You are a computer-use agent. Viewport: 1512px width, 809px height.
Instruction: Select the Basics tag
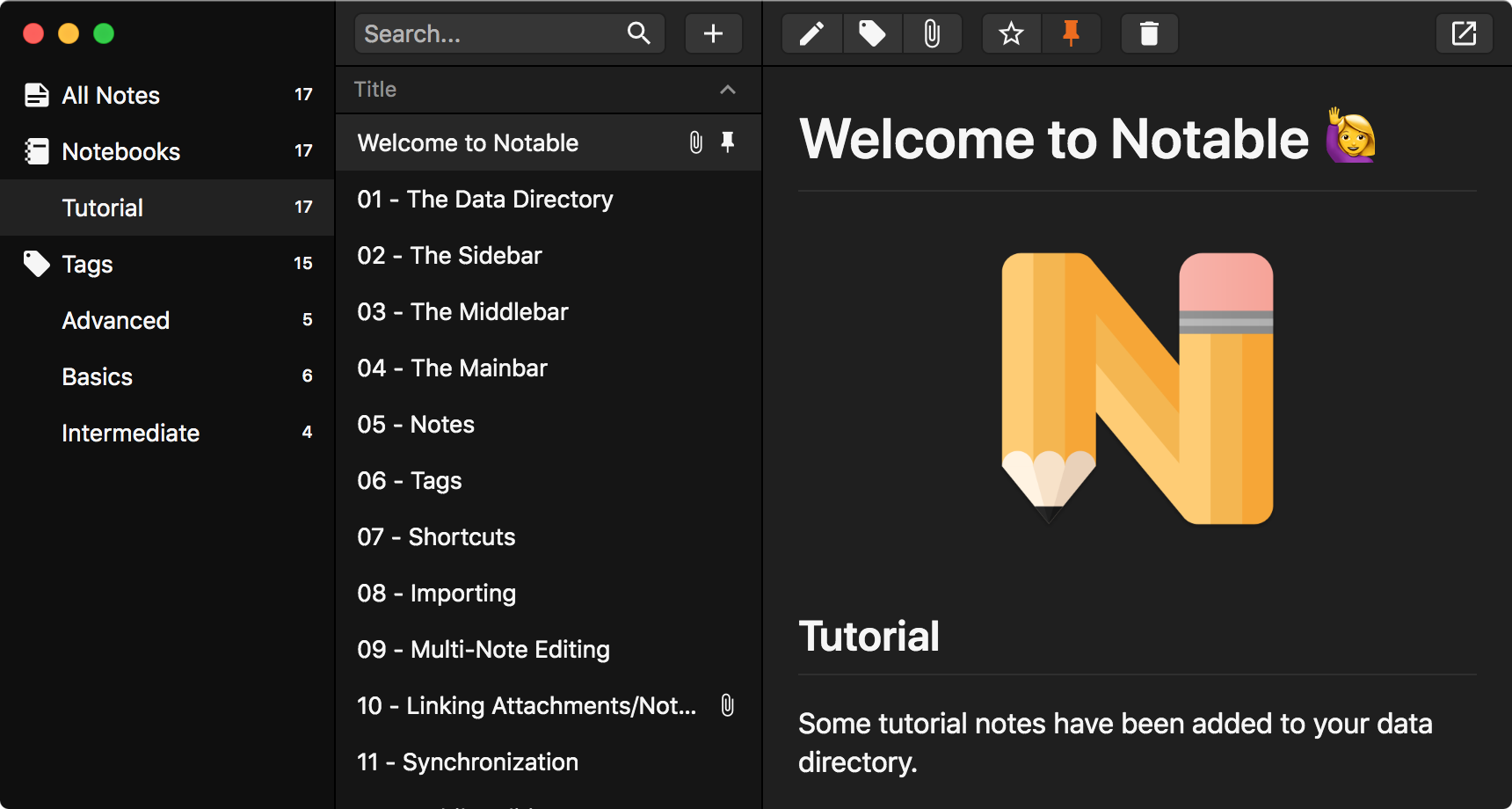[x=167, y=376]
